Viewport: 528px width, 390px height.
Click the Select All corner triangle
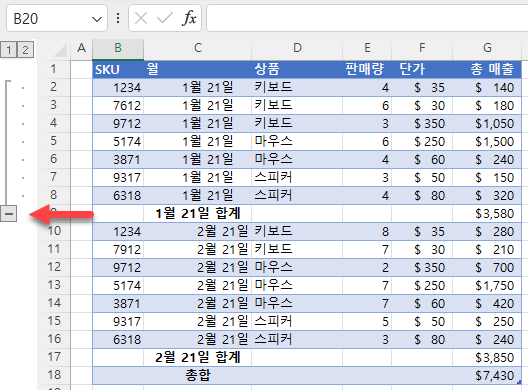60,50
